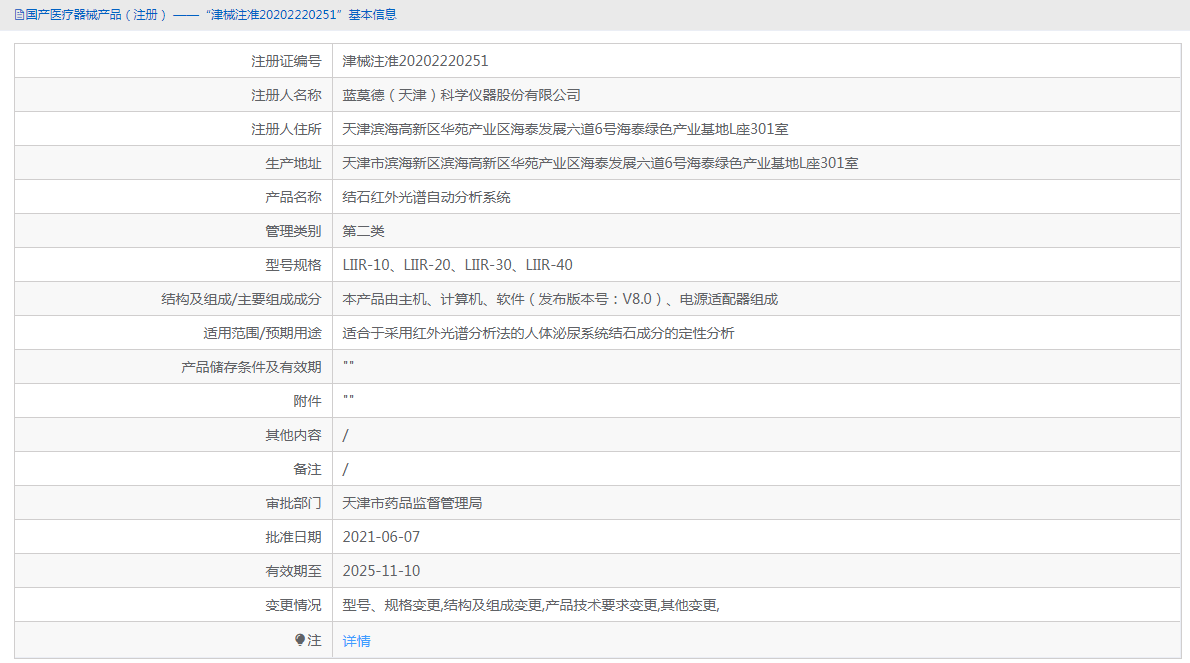This screenshot has height=663, width=1190.
Task: Click the 附件 label
Action: coord(307,401)
